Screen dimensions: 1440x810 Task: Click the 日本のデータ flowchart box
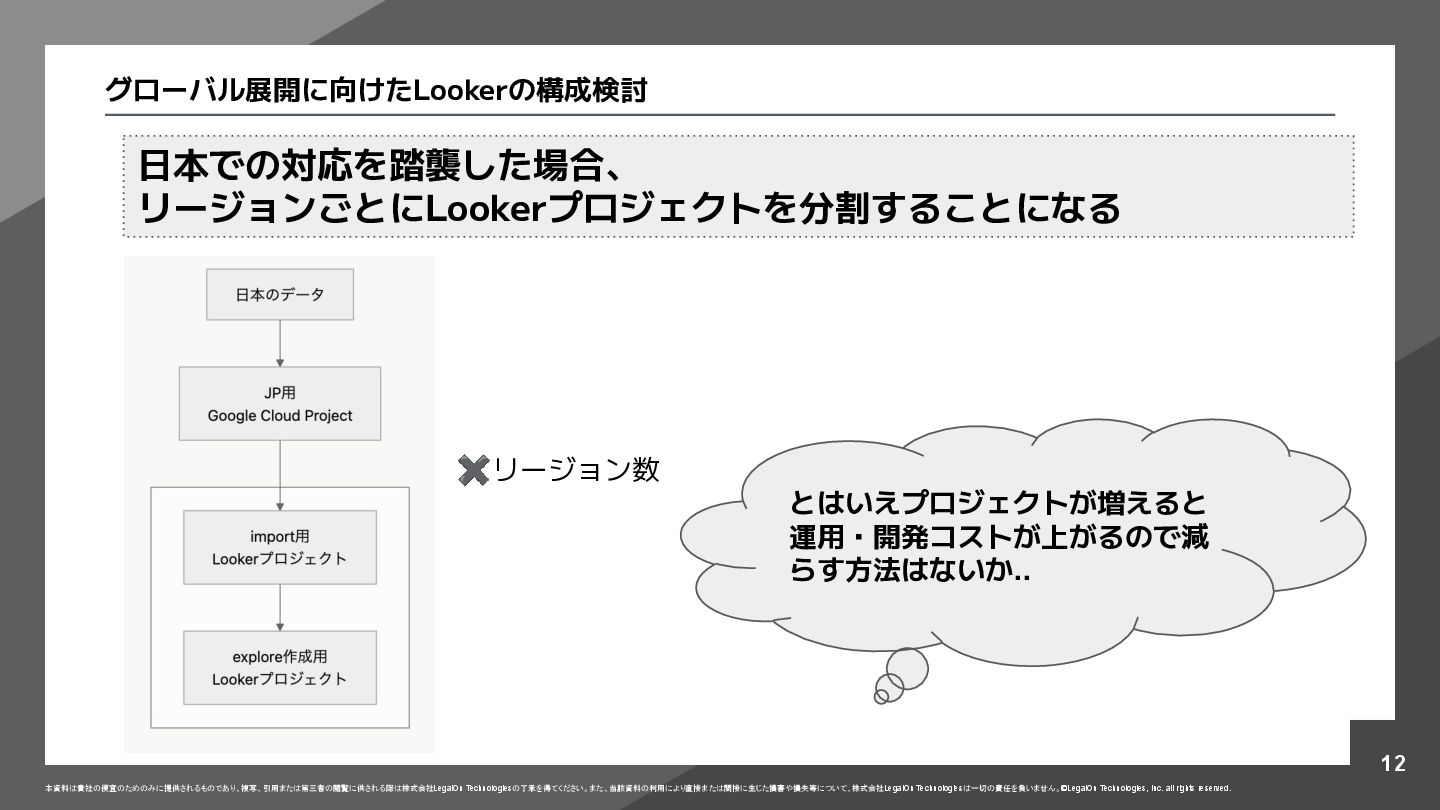click(280, 294)
